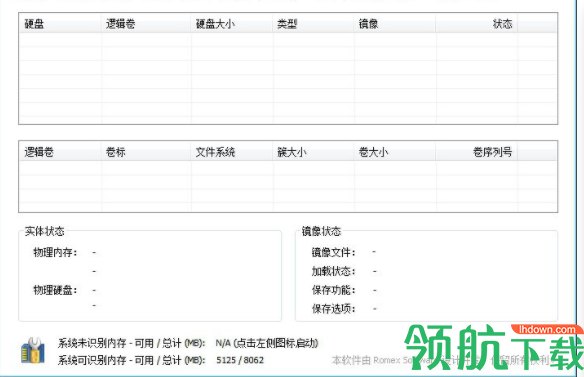The image size is (584, 377).
Task: Click the 类型 column header
Action: tap(313, 24)
